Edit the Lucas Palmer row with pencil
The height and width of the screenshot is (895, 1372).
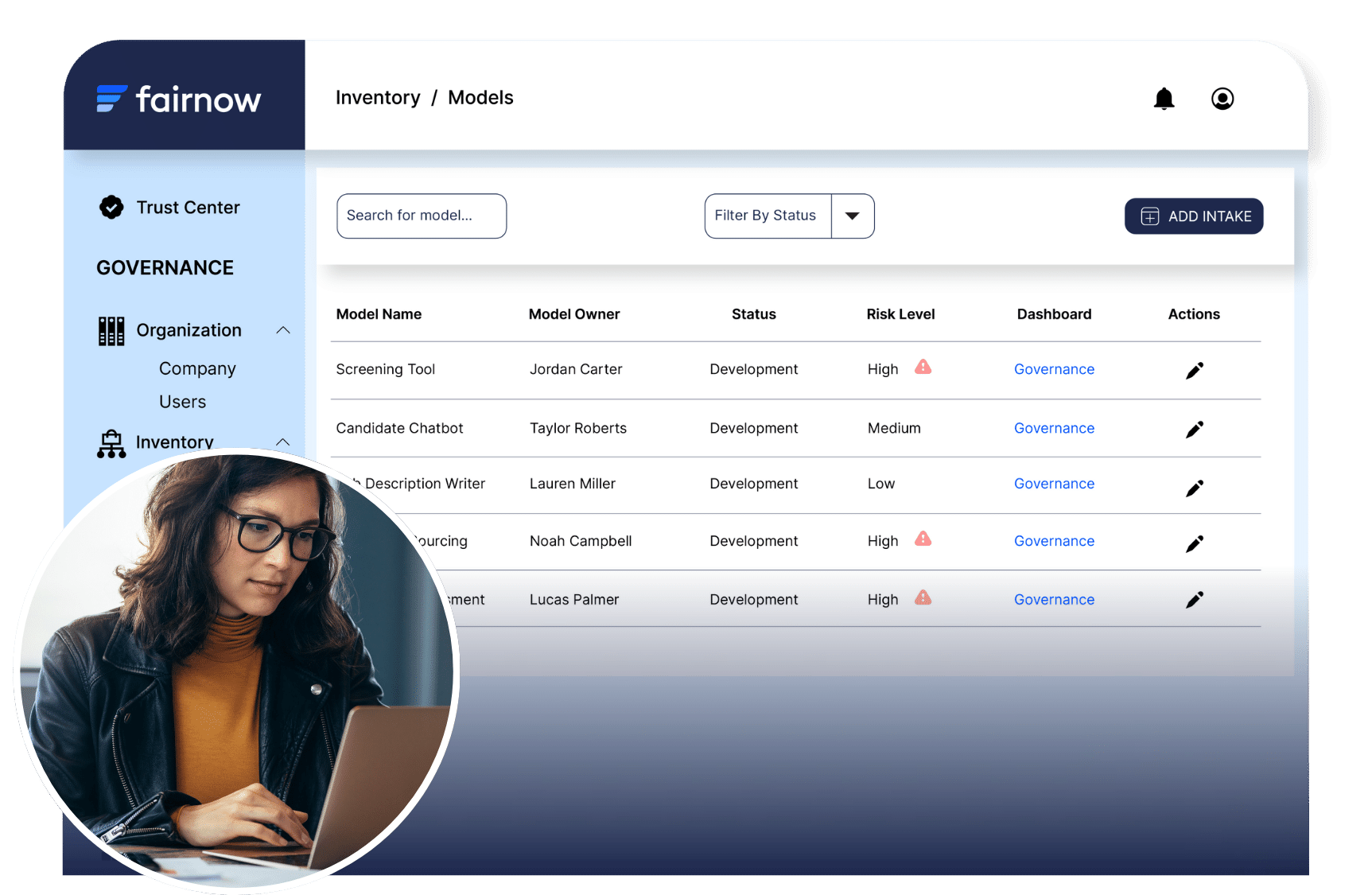1195,600
